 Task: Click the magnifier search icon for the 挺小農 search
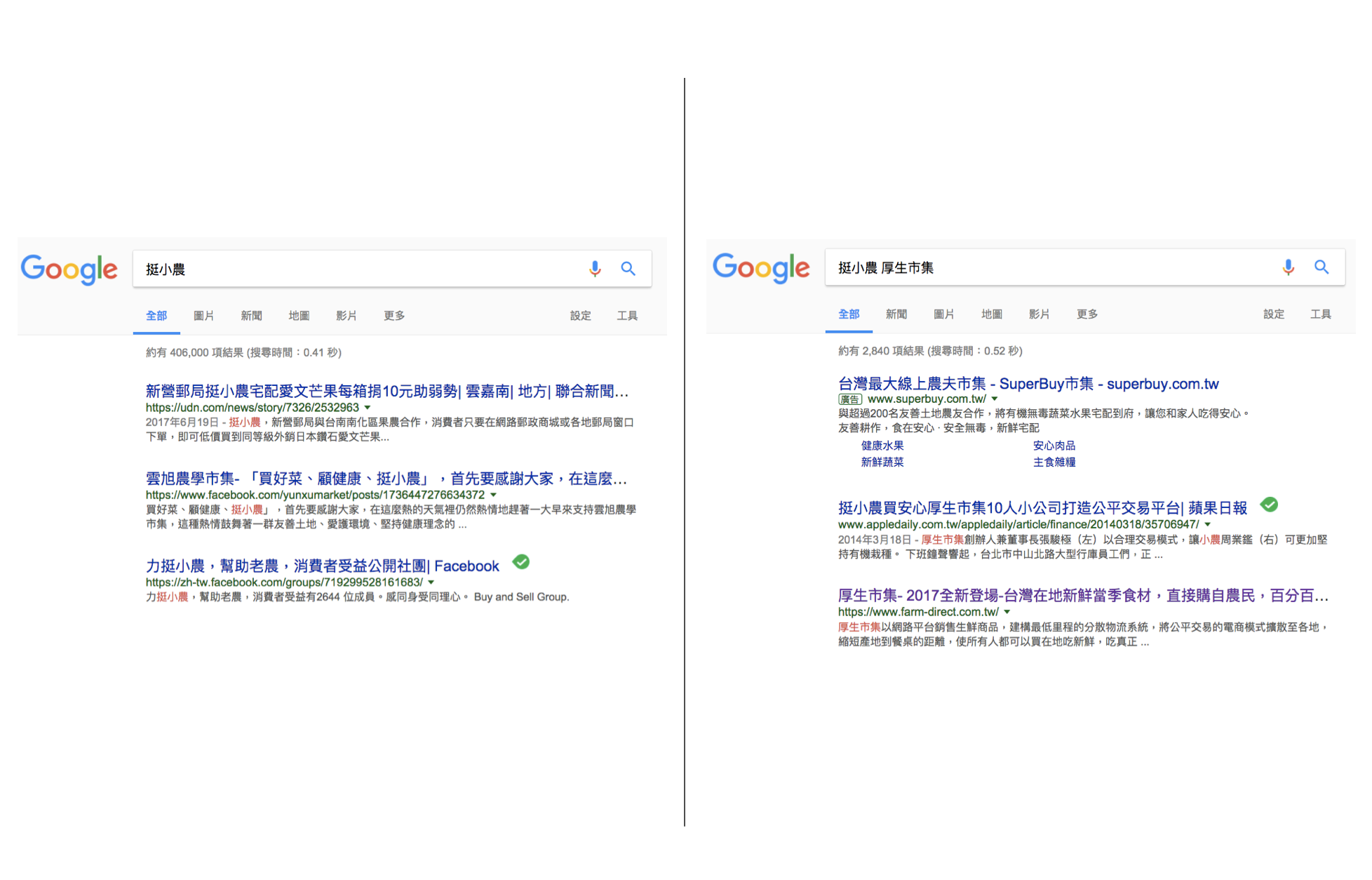(x=628, y=269)
